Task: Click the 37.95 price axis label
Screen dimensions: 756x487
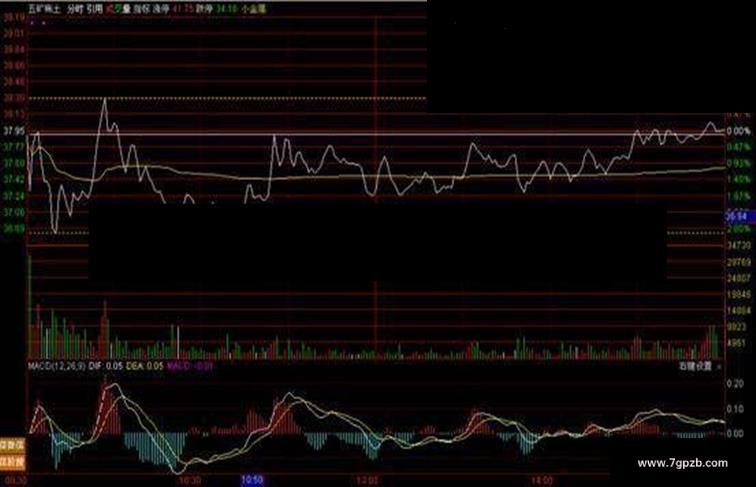Action: point(14,131)
